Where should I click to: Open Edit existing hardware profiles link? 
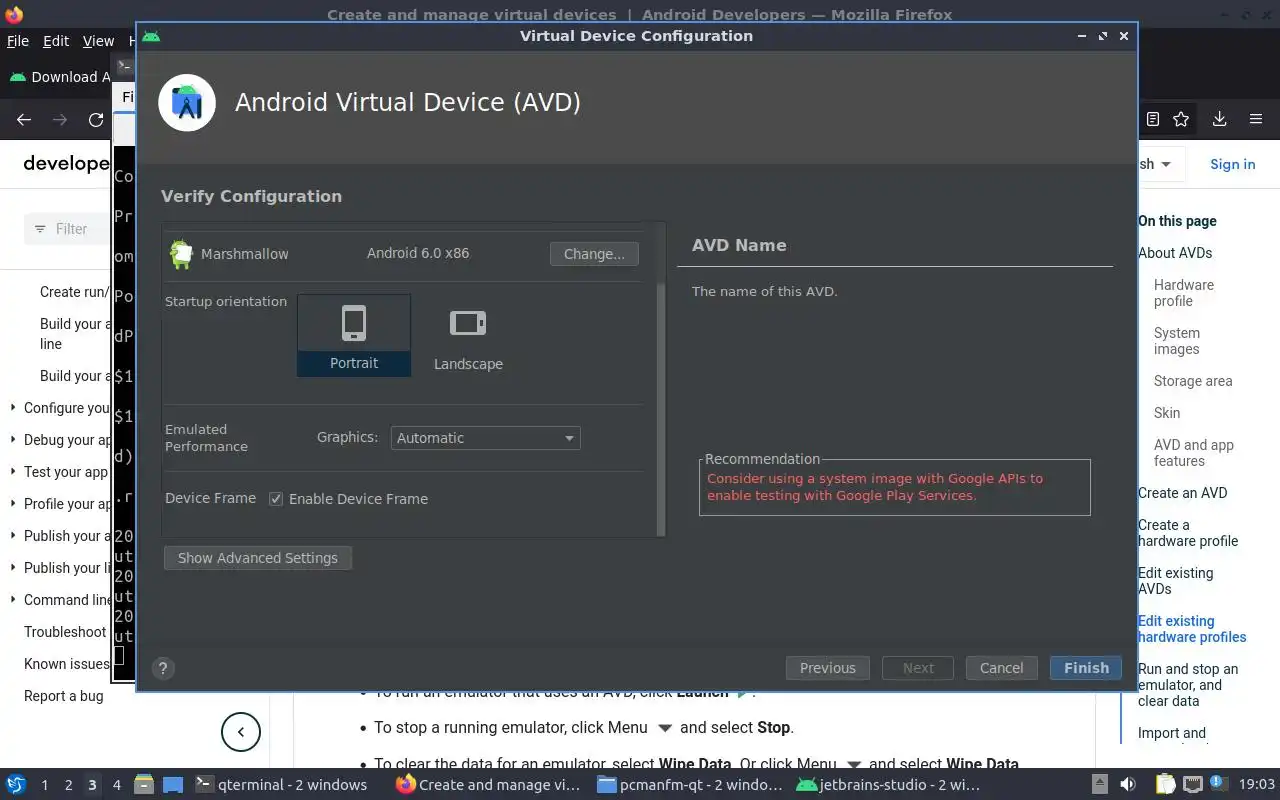point(1192,629)
